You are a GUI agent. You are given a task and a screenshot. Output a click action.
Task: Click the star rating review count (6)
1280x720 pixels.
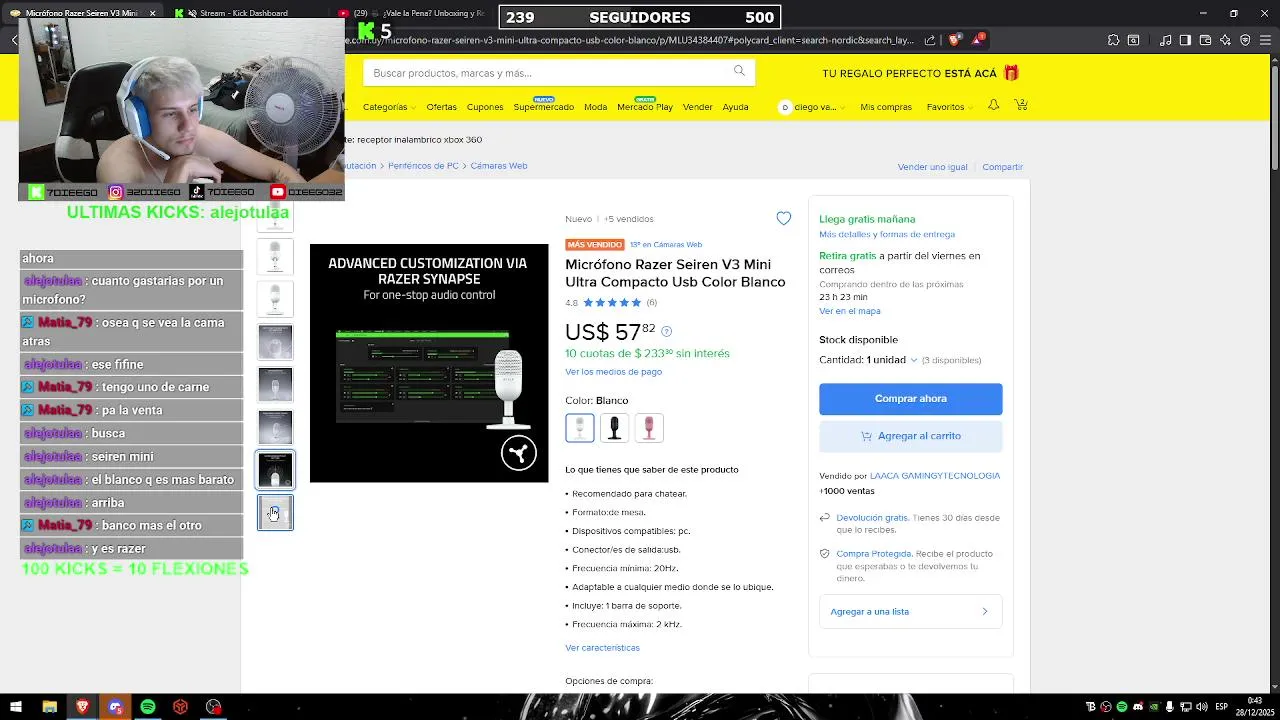coord(651,303)
